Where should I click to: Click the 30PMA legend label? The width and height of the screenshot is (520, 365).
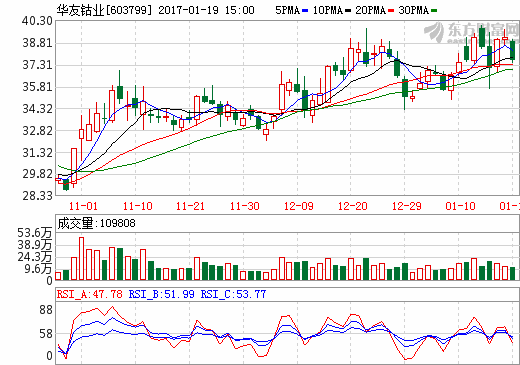coord(413,10)
